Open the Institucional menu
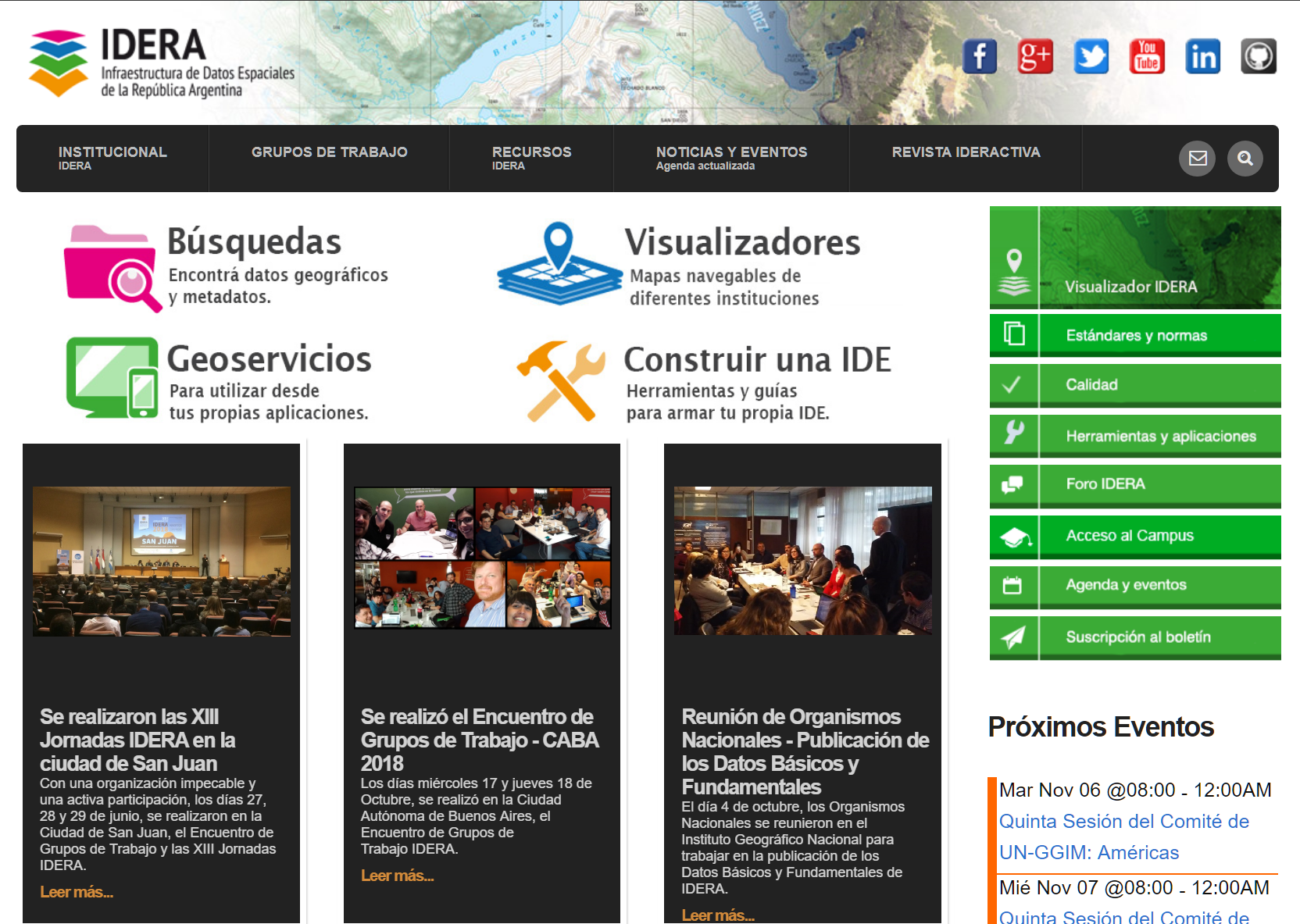Image resolution: width=1300 pixels, height=924 pixels. pyautogui.click(x=112, y=158)
